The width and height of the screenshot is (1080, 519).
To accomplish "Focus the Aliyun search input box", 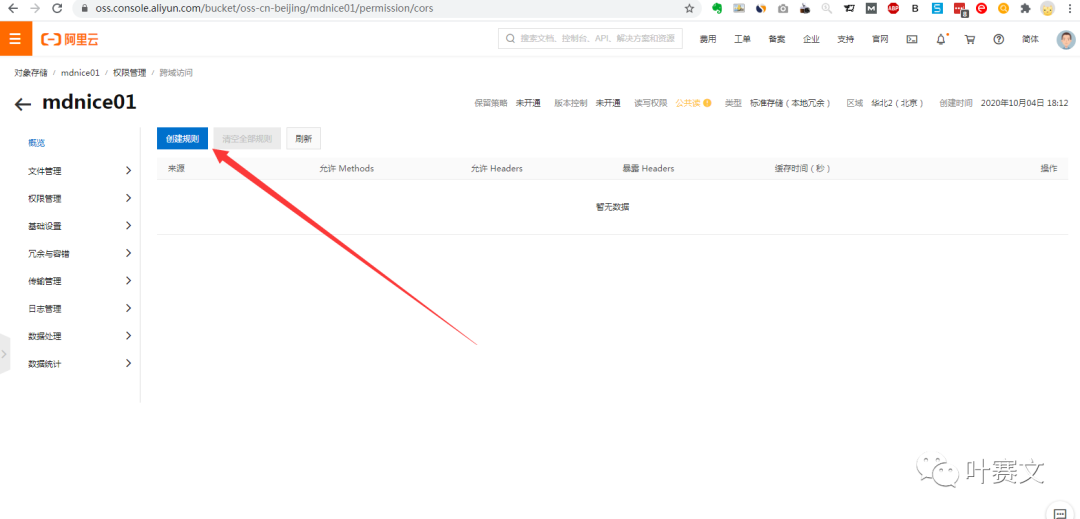I will tap(590, 39).
